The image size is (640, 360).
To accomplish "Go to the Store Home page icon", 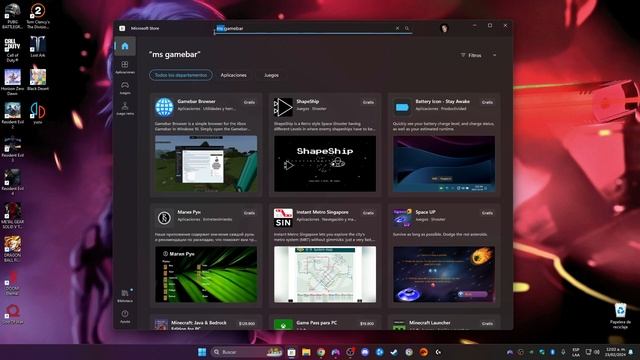I will [125, 46].
